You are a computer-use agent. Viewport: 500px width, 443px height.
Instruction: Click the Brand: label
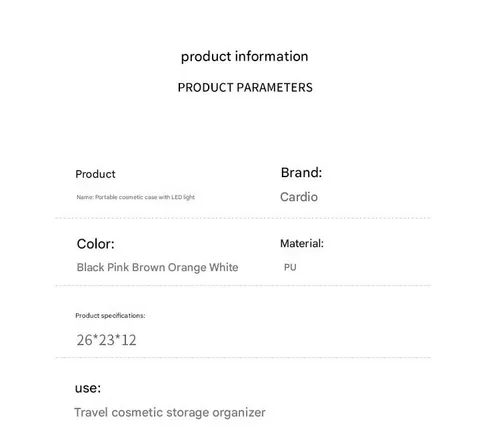pyautogui.click(x=302, y=173)
